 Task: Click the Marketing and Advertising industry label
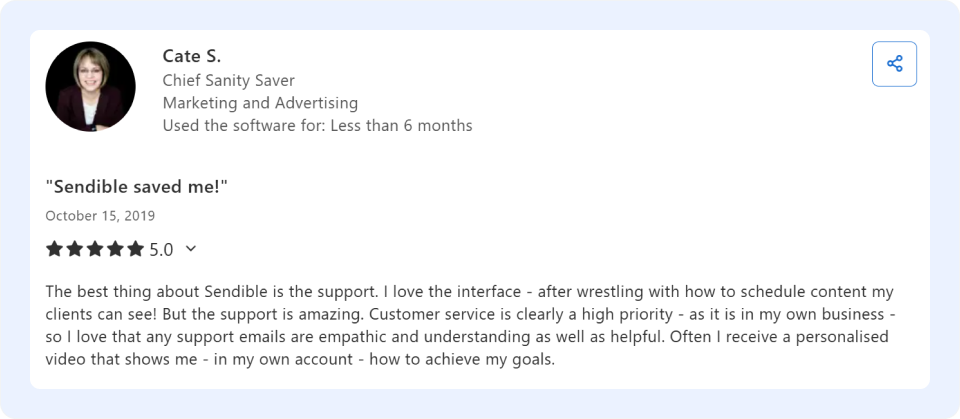coord(260,103)
